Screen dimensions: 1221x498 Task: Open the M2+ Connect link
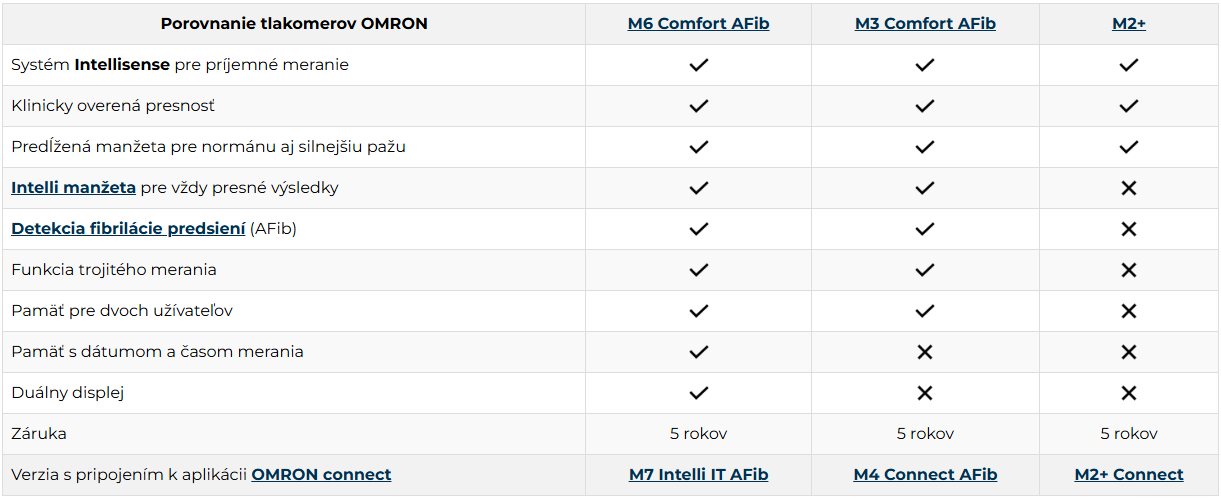click(1128, 475)
